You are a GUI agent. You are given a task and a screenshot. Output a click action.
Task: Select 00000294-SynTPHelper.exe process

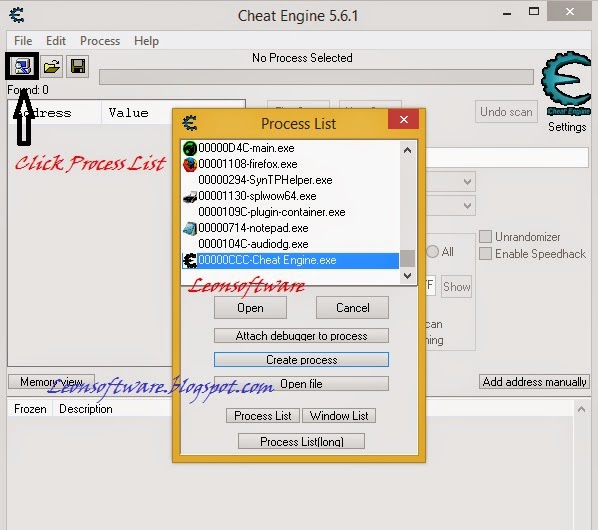click(291, 180)
